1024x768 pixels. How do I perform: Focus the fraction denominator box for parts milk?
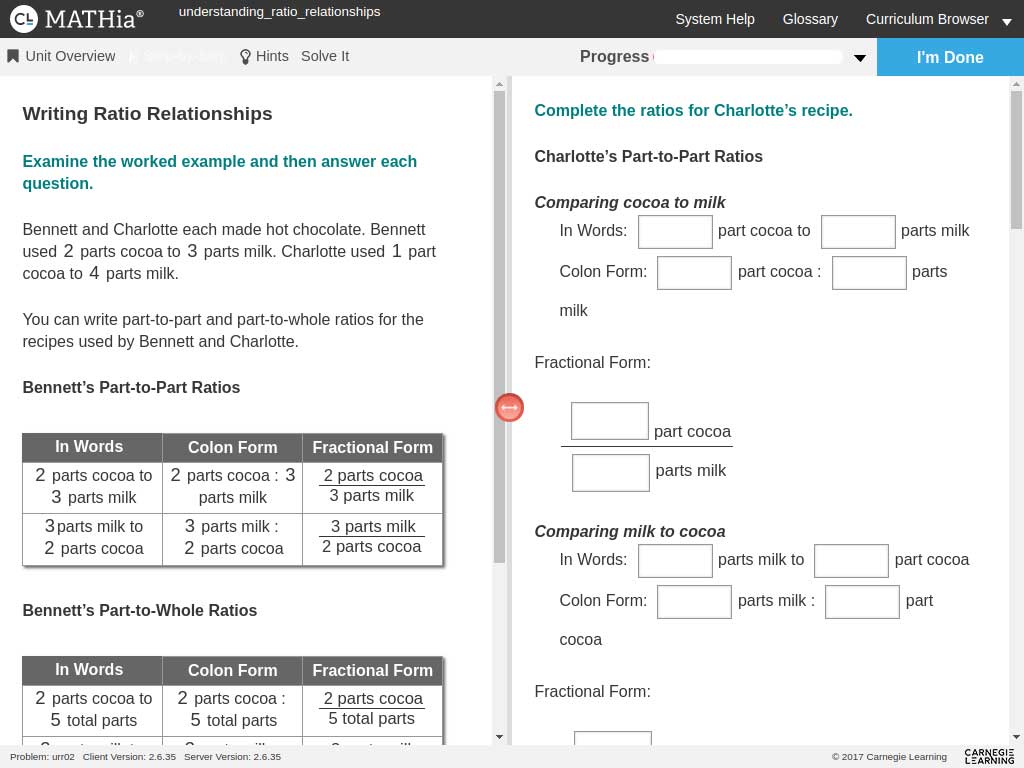tap(611, 473)
